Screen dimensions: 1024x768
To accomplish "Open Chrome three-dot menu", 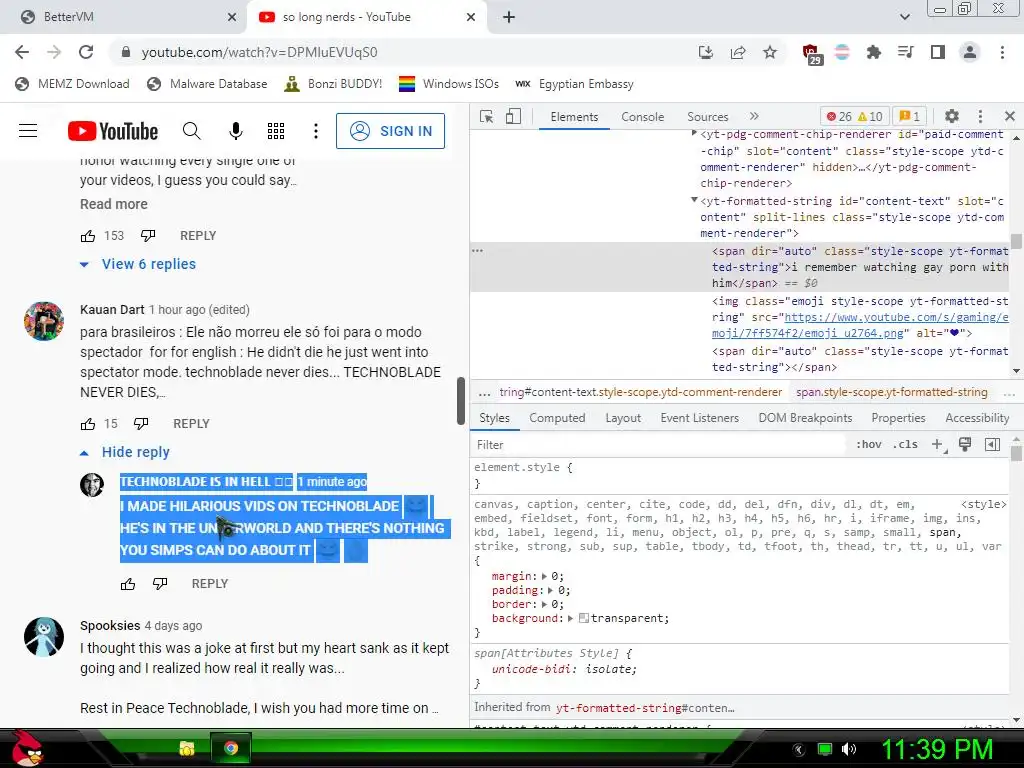I will coord(1002,52).
